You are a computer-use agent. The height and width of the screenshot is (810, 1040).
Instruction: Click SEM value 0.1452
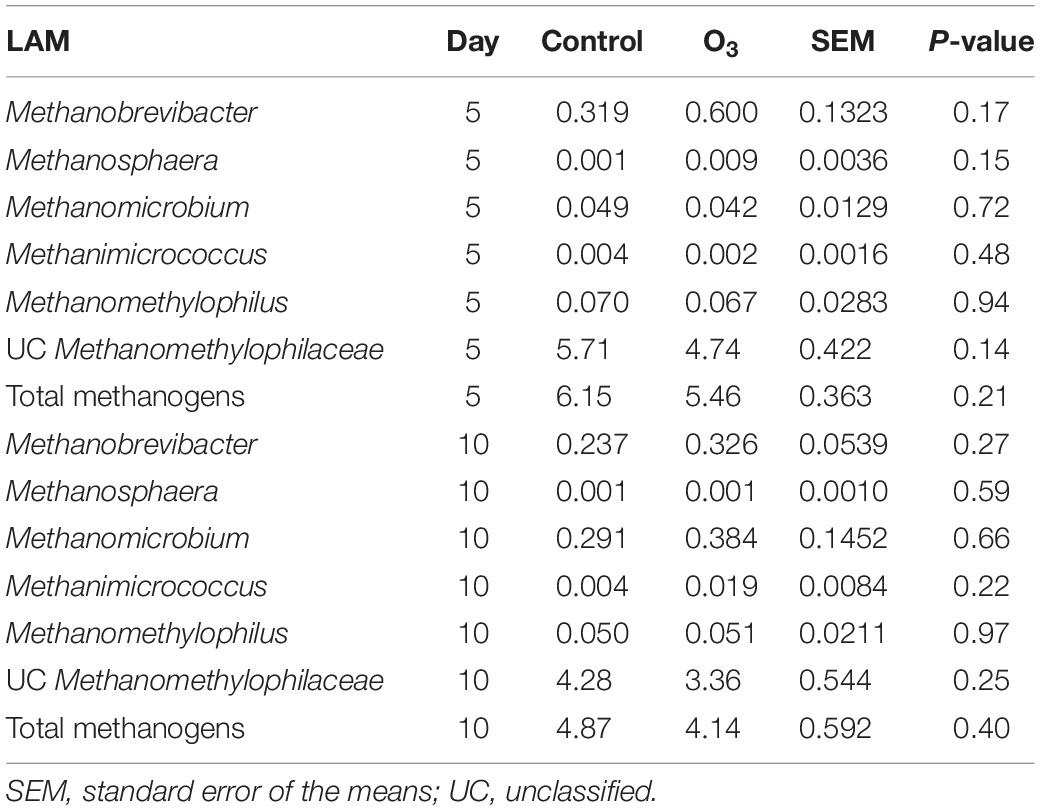pyautogui.click(x=843, y=538)
